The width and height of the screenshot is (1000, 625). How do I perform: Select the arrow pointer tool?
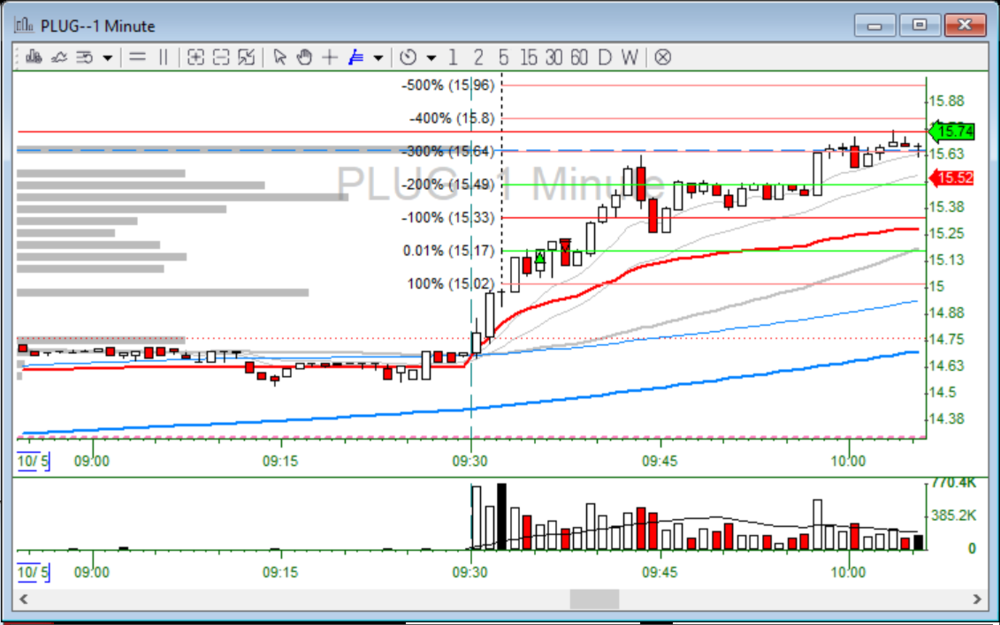pyautogui.click(x=279, y=57)
